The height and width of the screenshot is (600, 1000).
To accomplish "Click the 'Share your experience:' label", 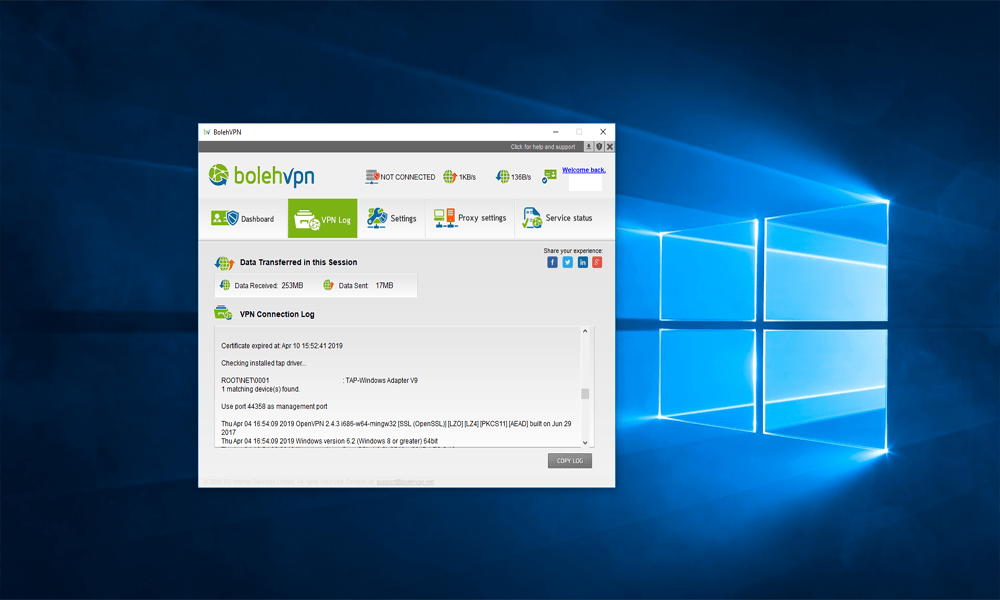I will pos(573,251).
